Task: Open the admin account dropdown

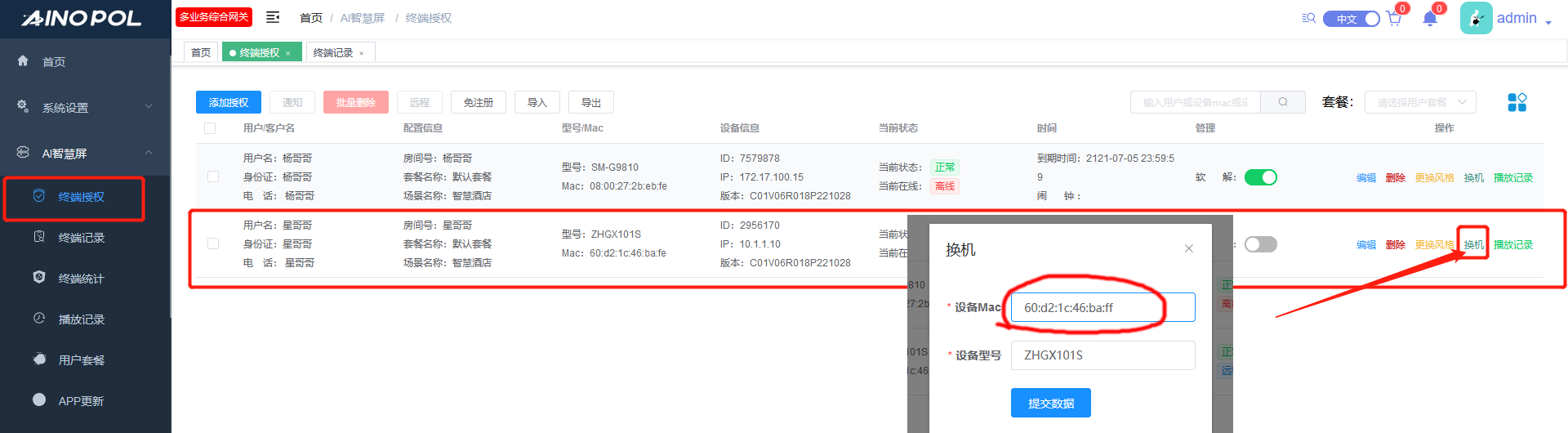Action: pos(1522,19)
